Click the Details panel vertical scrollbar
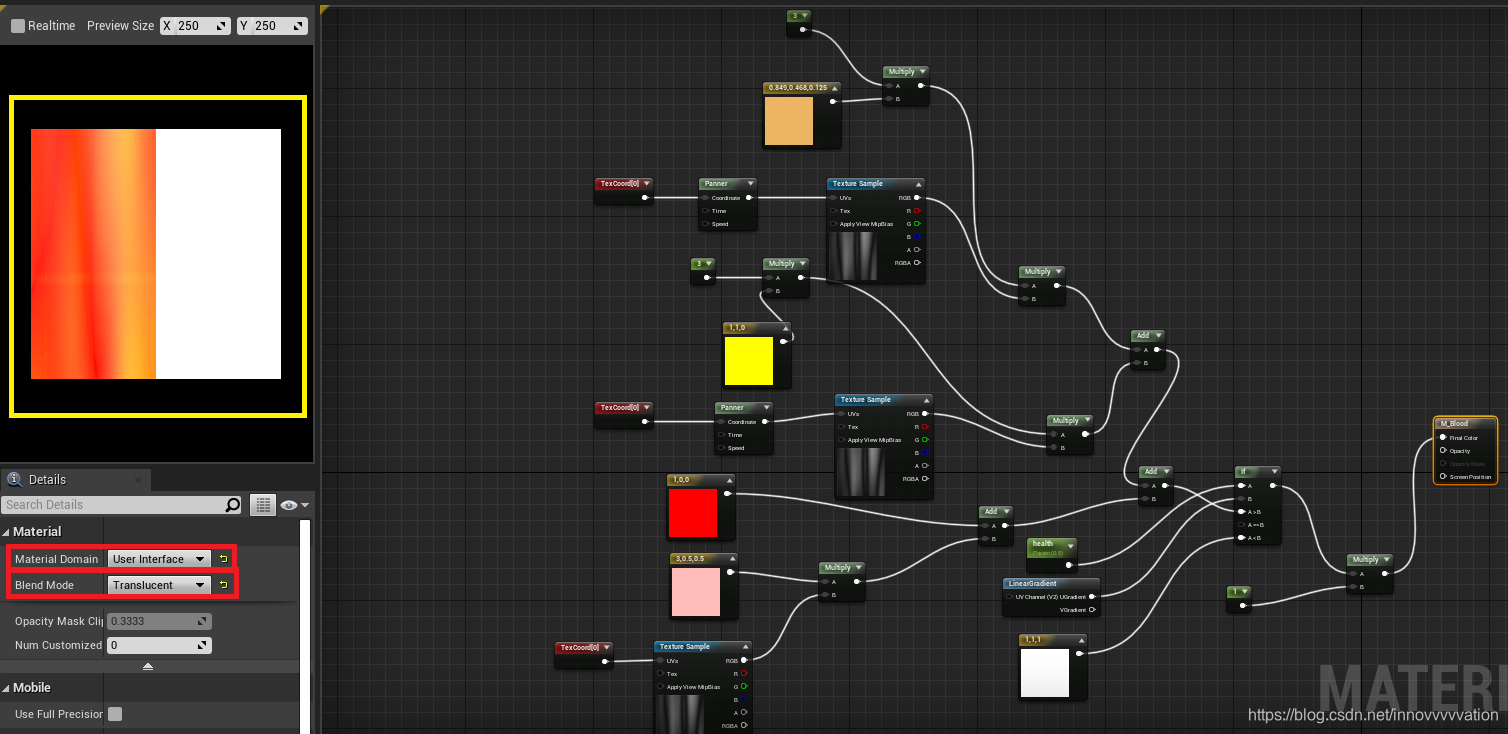The width and height of the screenshot is (1508, 734). (306, 626)
